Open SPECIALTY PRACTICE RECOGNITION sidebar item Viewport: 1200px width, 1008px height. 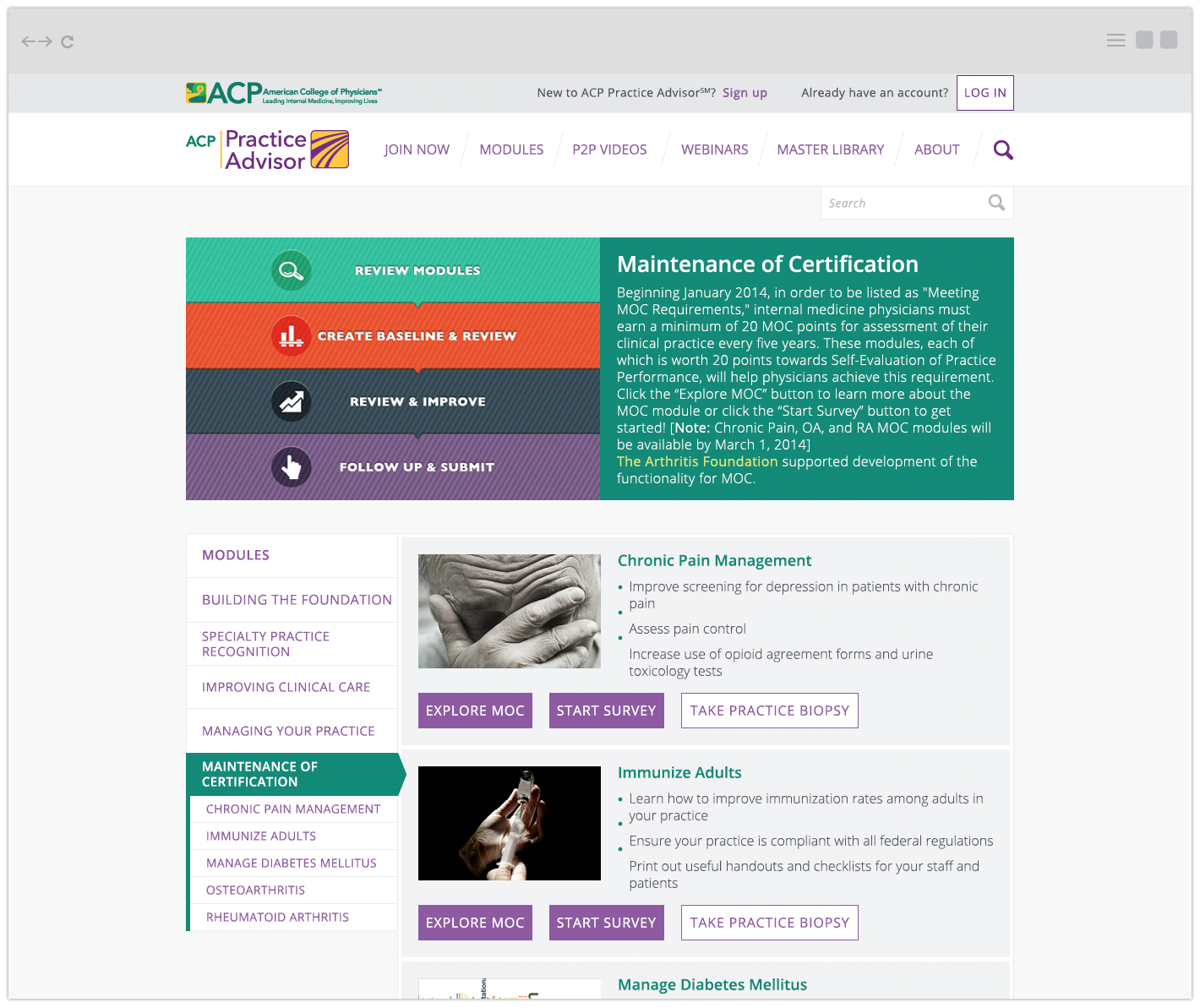[x=292, y=644]
